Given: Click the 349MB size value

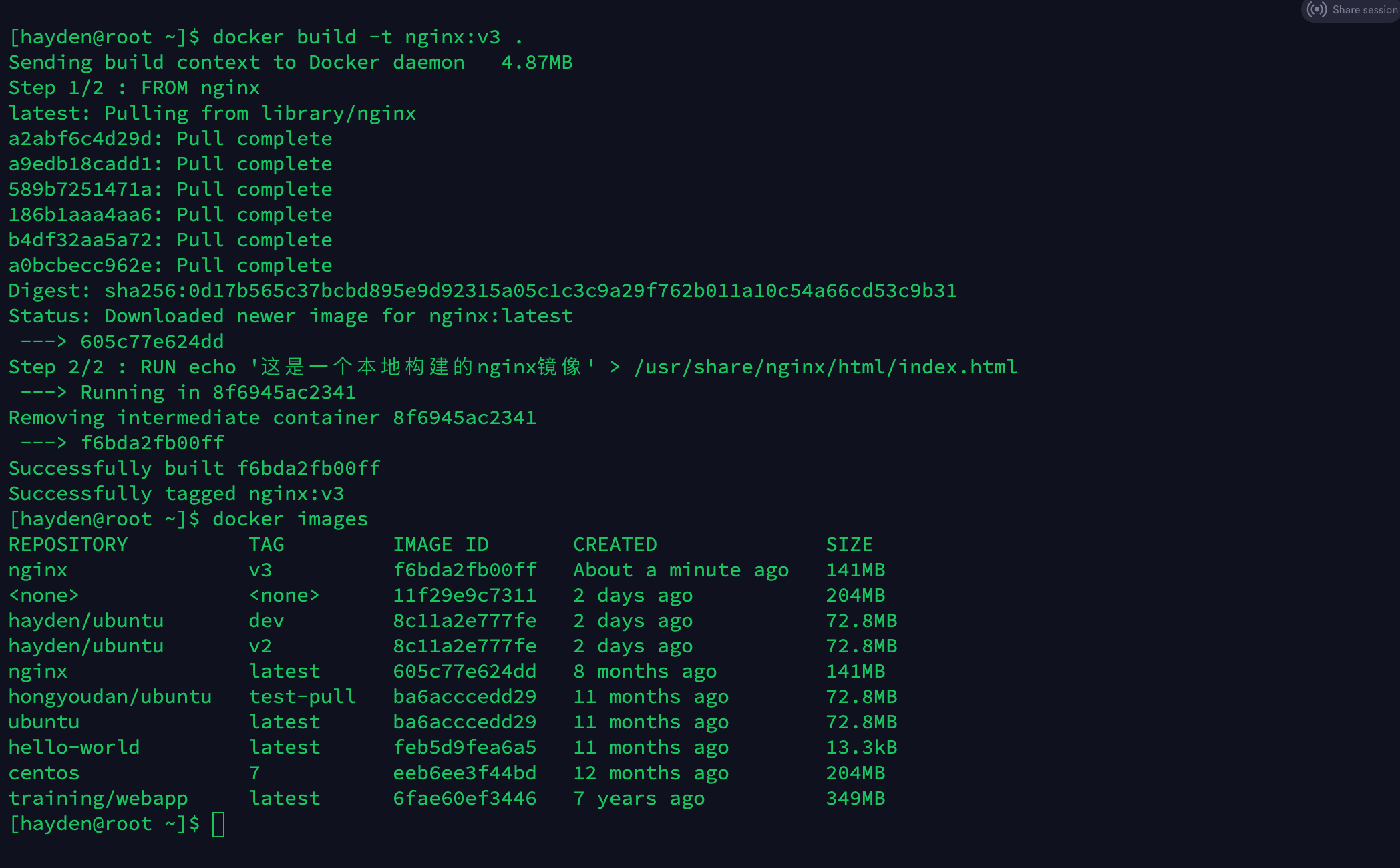Looking at the screenshot, I should point(856,799).
